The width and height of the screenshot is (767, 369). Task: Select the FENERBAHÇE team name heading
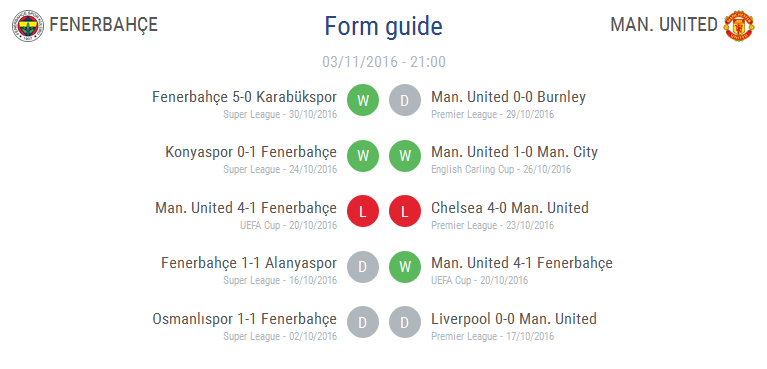pos(104,24)
